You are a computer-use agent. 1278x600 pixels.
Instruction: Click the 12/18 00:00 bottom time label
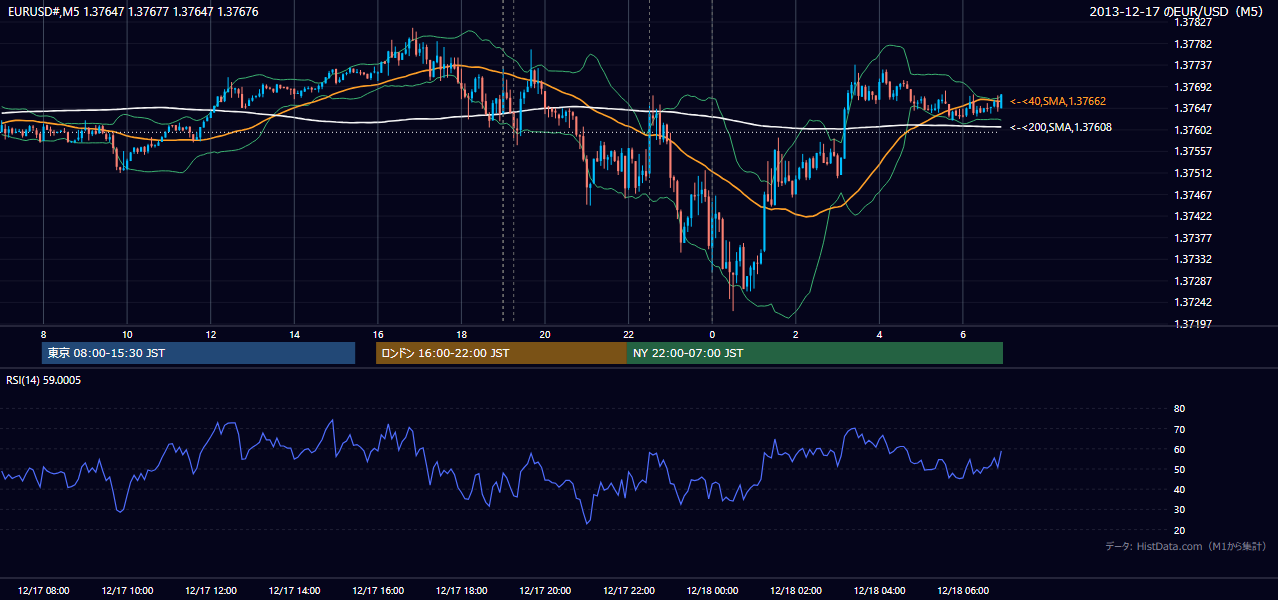click(712, 591)
